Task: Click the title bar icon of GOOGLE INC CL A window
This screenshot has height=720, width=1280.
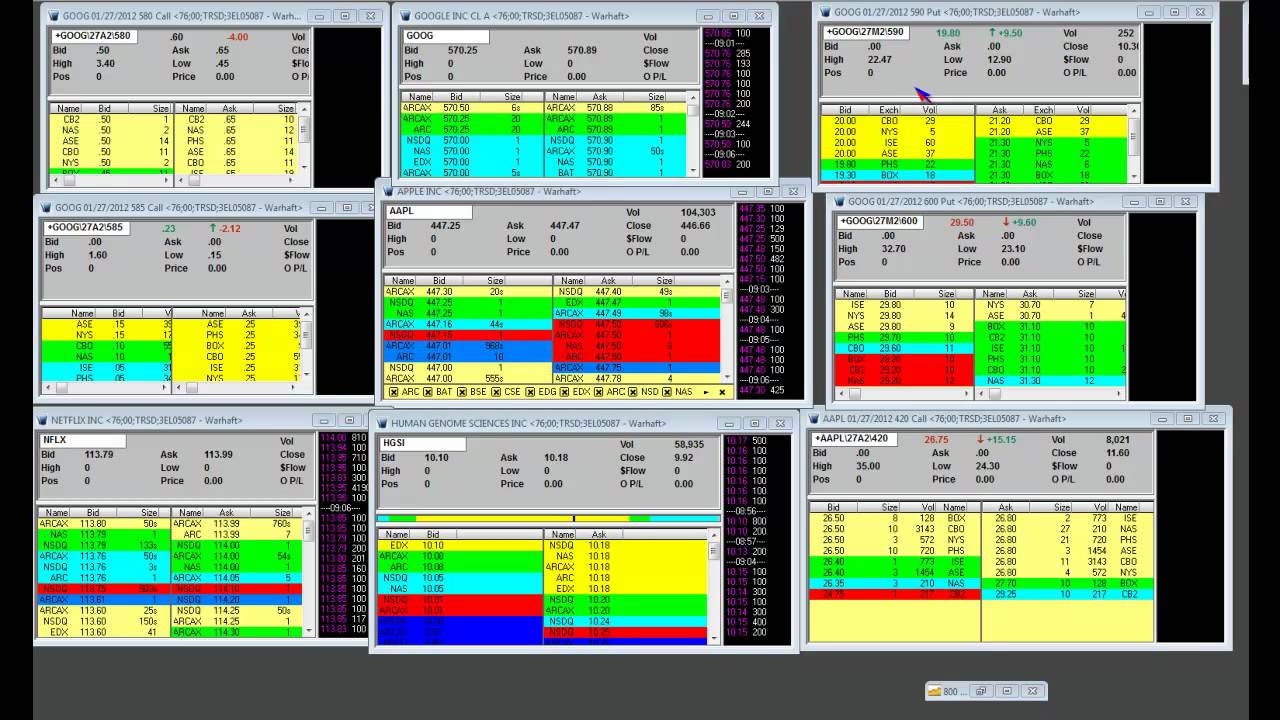Action: [404, 16]
